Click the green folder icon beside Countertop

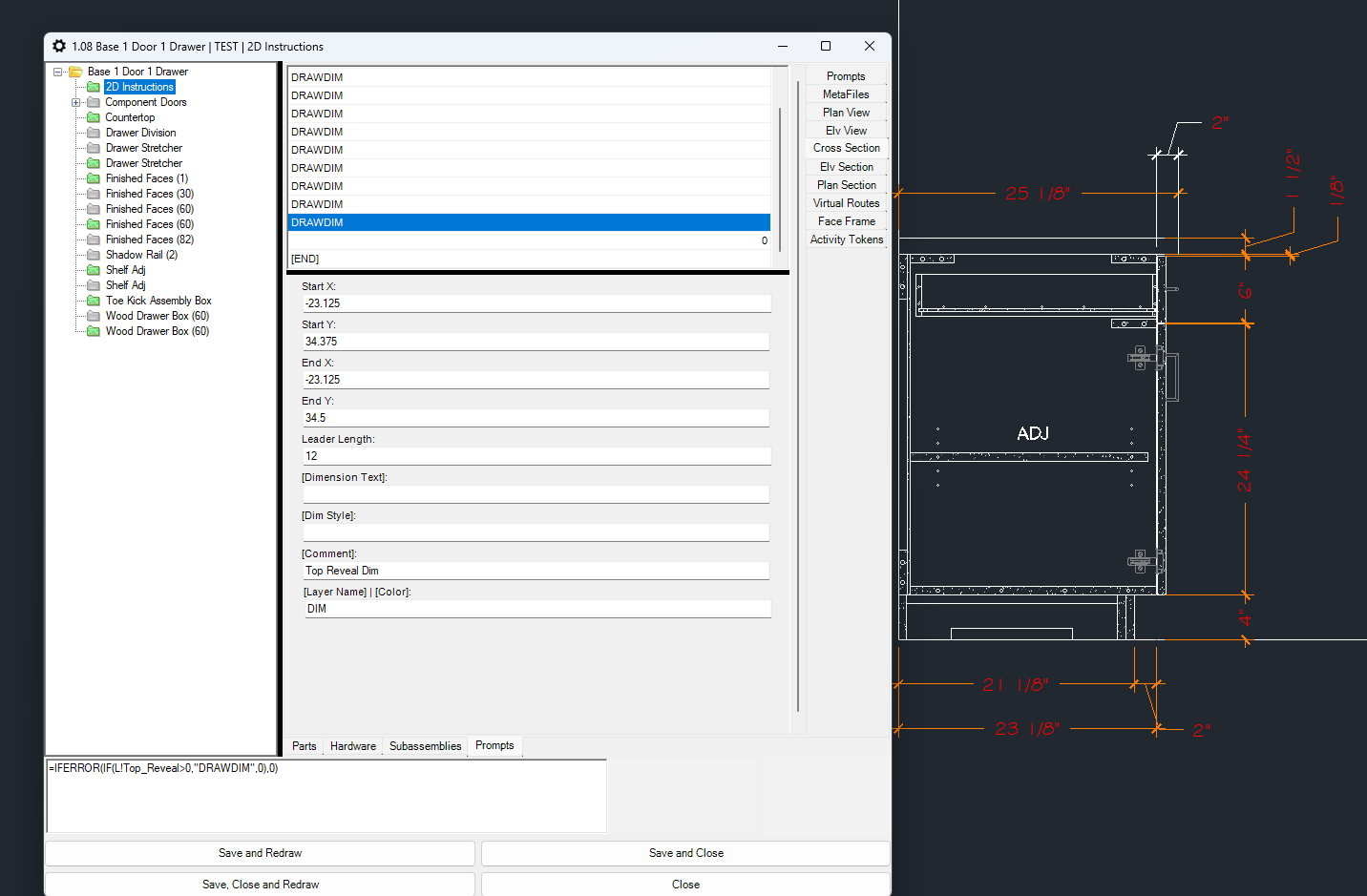[94, 117]
